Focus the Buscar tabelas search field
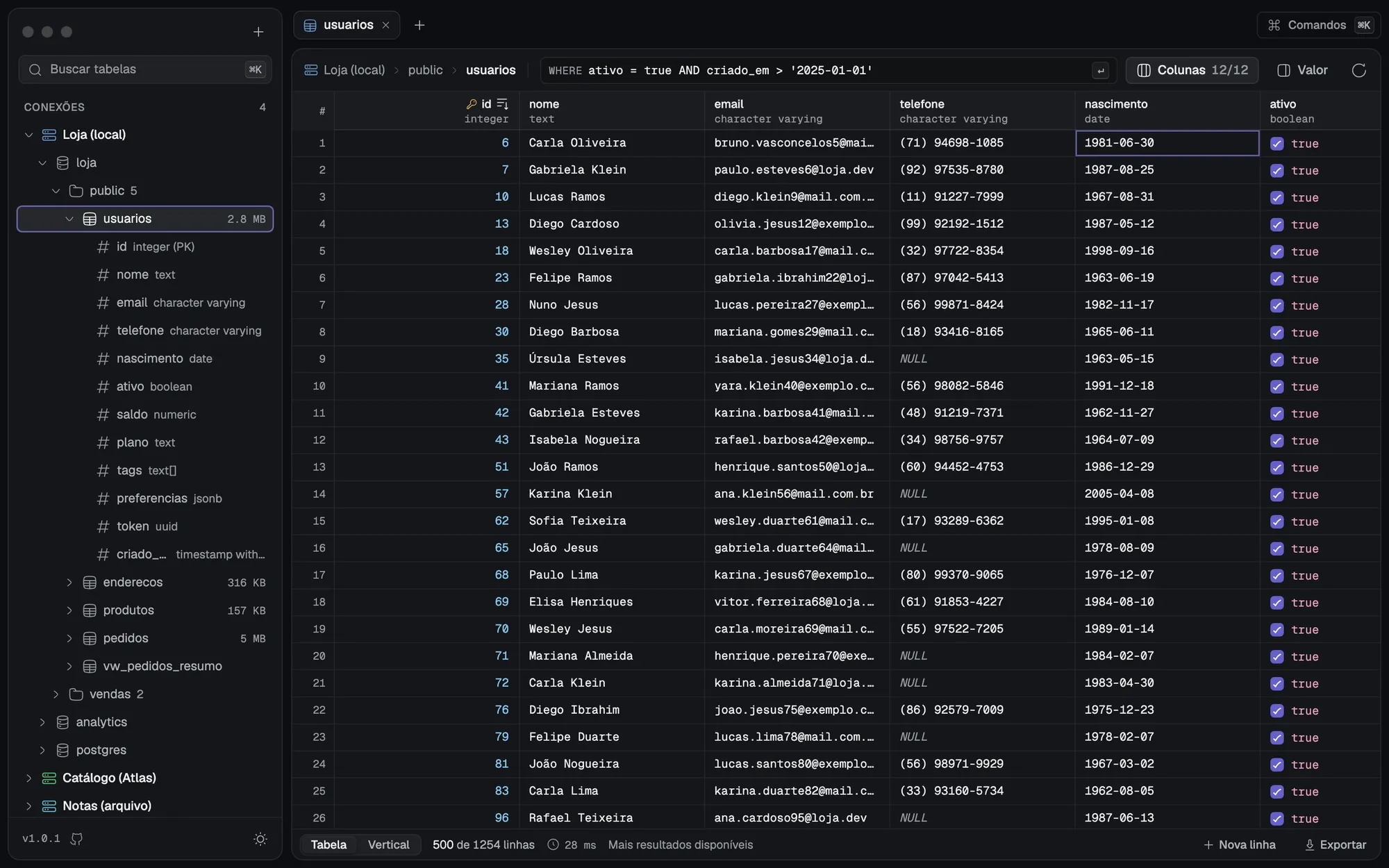The width and height of the screenshot is (1389, 868). [145, 69]
